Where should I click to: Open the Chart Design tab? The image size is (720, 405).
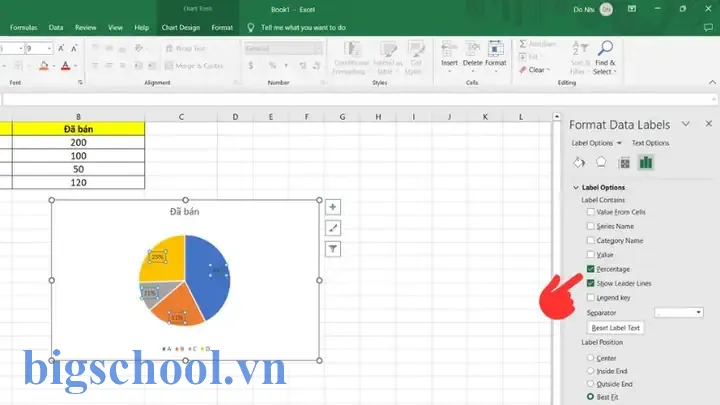click(180, 28)
